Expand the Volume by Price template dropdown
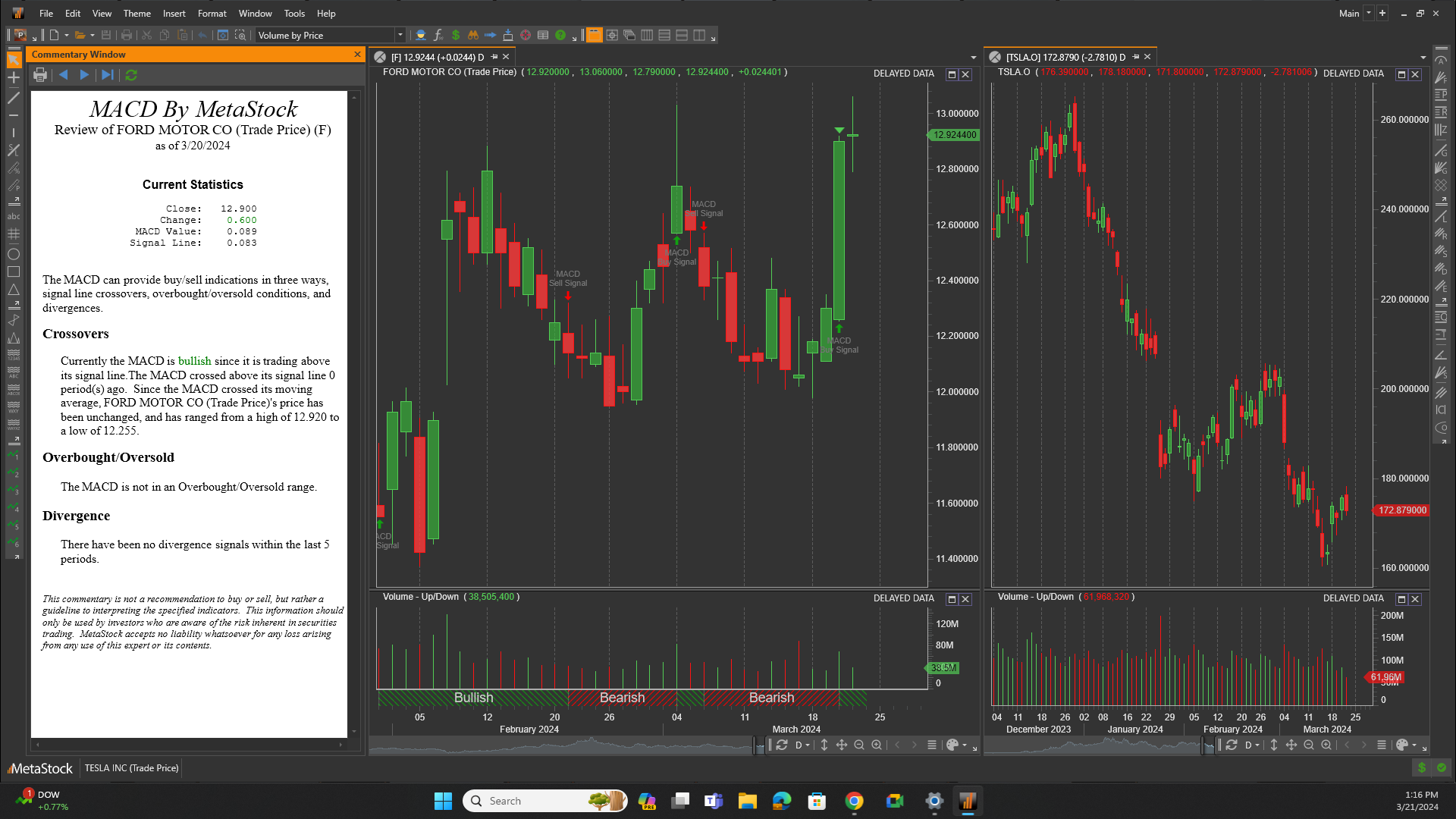The height and width of the screenshot is (819, 1456). [400, 35]
